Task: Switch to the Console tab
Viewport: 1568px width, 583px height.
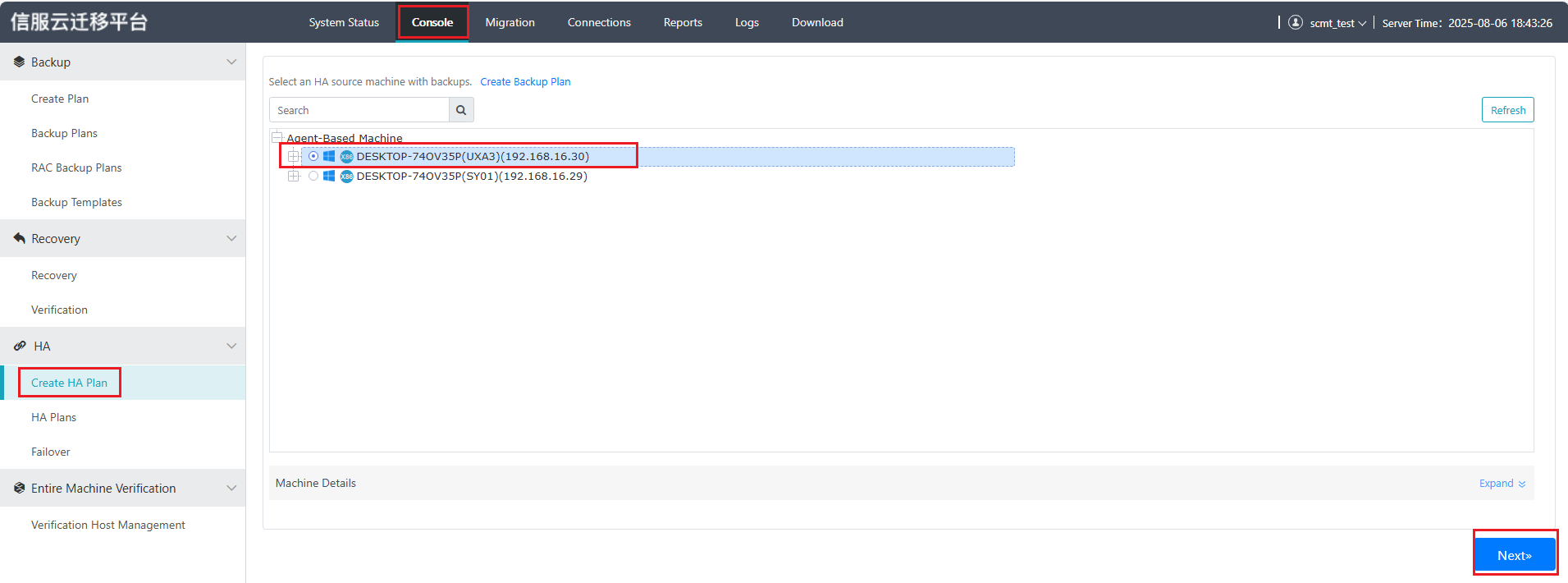Action: 432,22
